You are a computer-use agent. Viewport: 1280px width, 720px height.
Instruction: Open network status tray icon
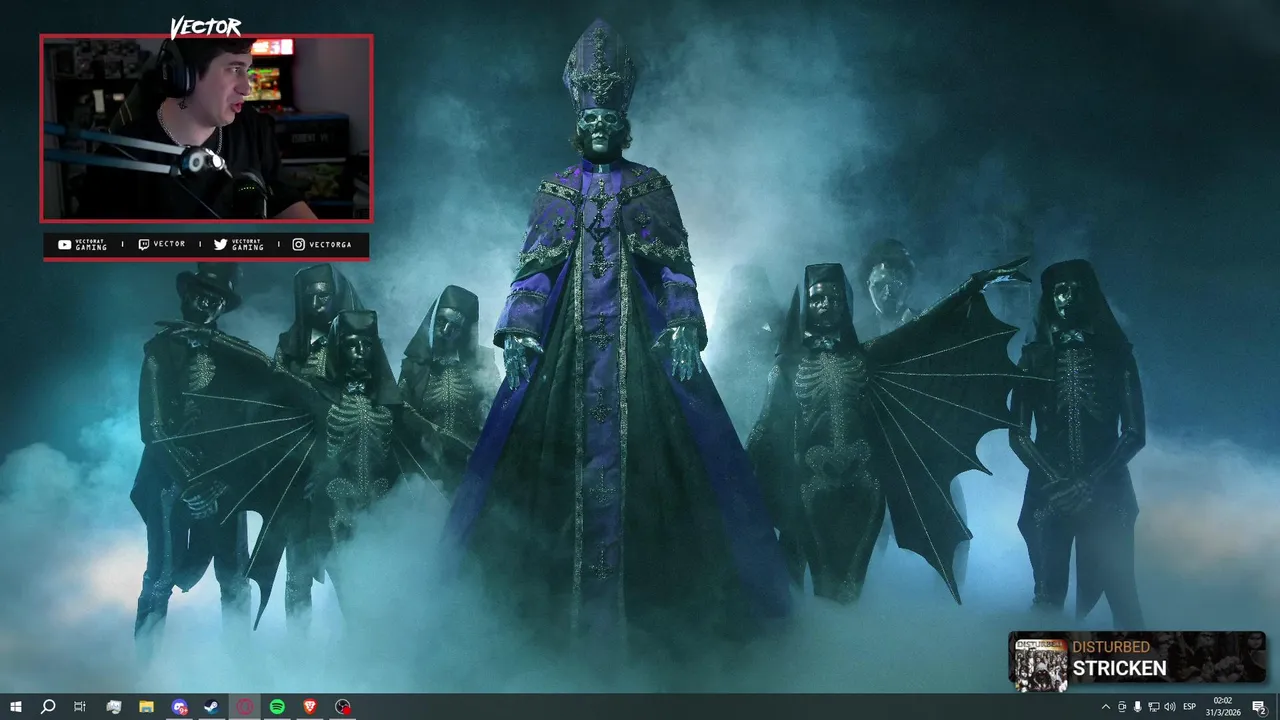(1153, 707)
